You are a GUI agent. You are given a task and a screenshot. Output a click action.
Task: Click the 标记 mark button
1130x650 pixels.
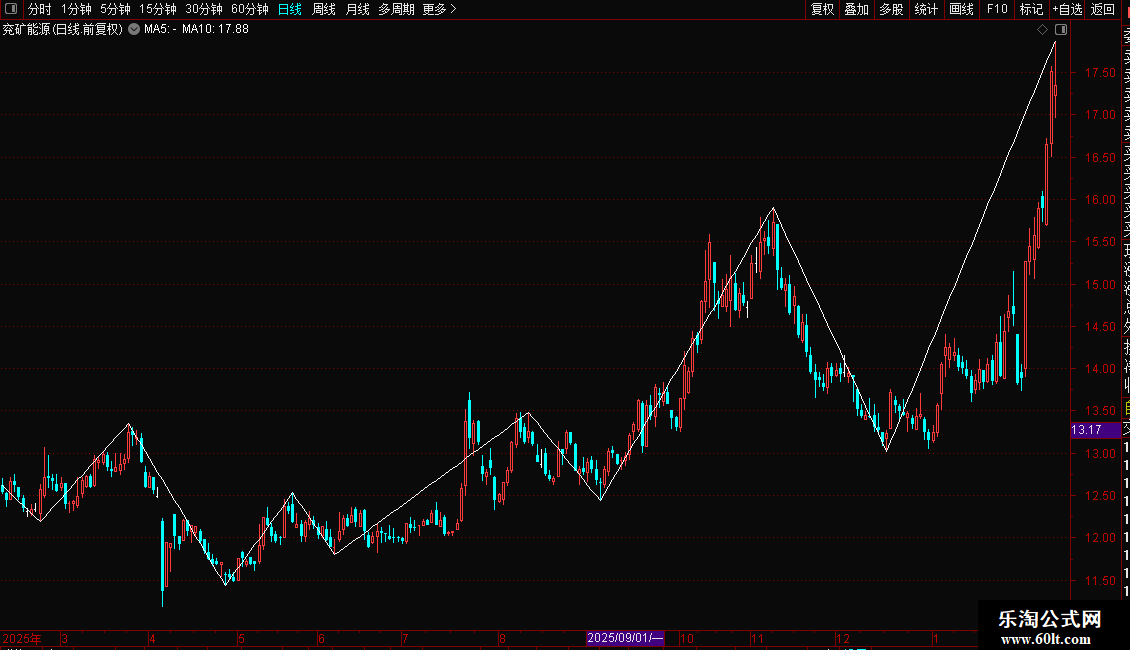(x=1031, y=9)
